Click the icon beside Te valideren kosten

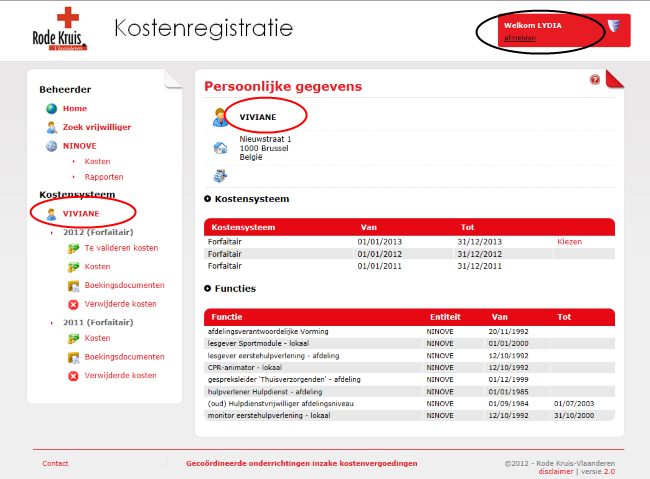pos(73,248)
